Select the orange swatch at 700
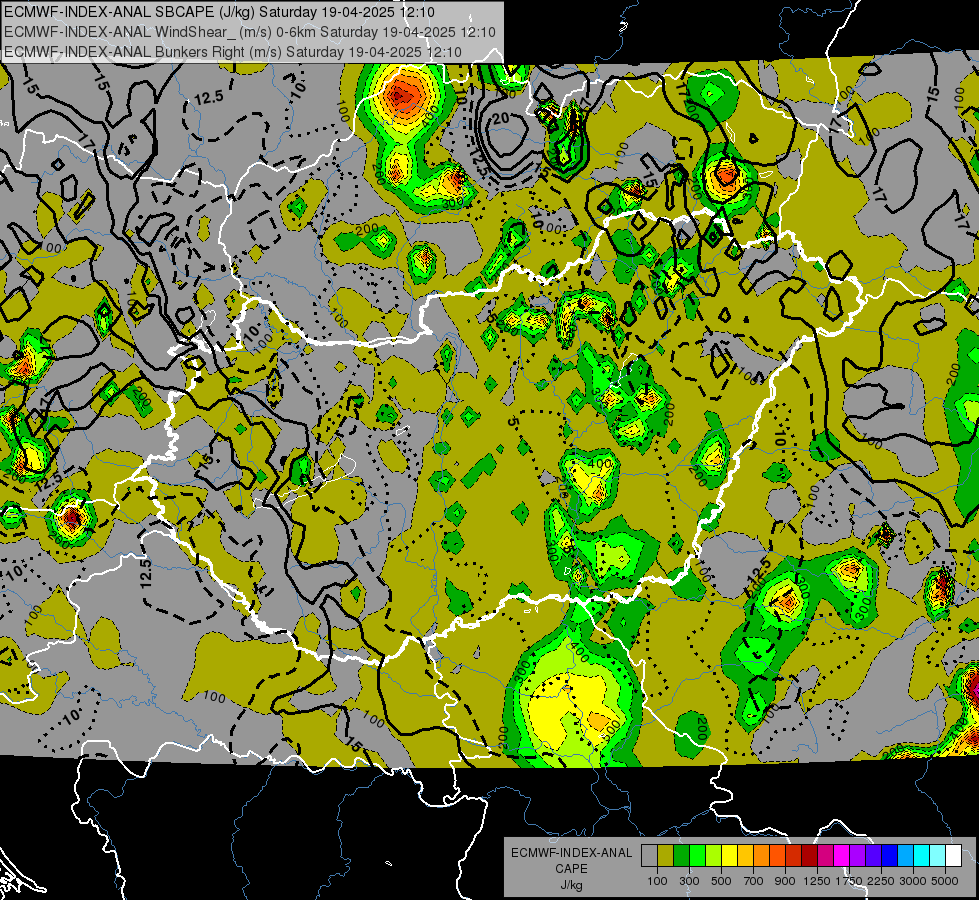The image size is (979, 900). coord(762,855)
